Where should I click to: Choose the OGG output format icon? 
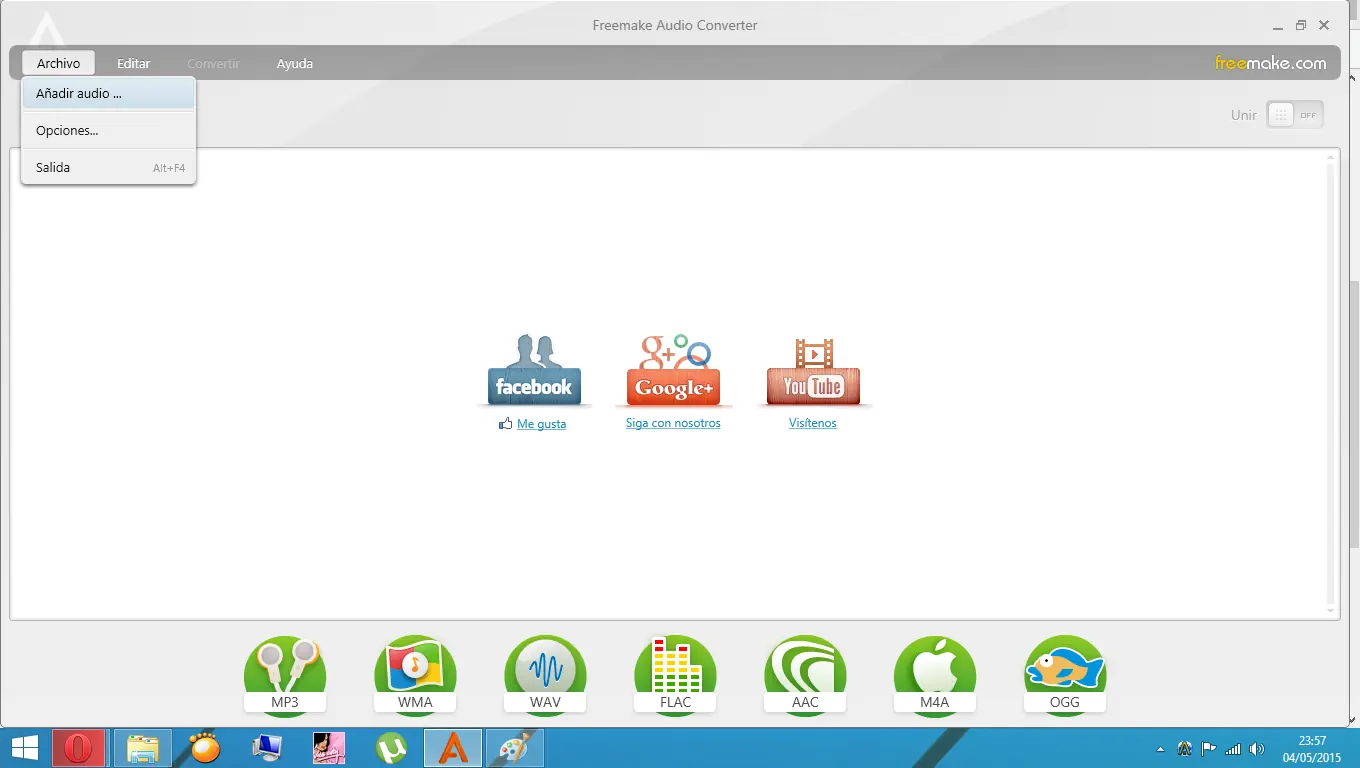[x=1065, y=675]
